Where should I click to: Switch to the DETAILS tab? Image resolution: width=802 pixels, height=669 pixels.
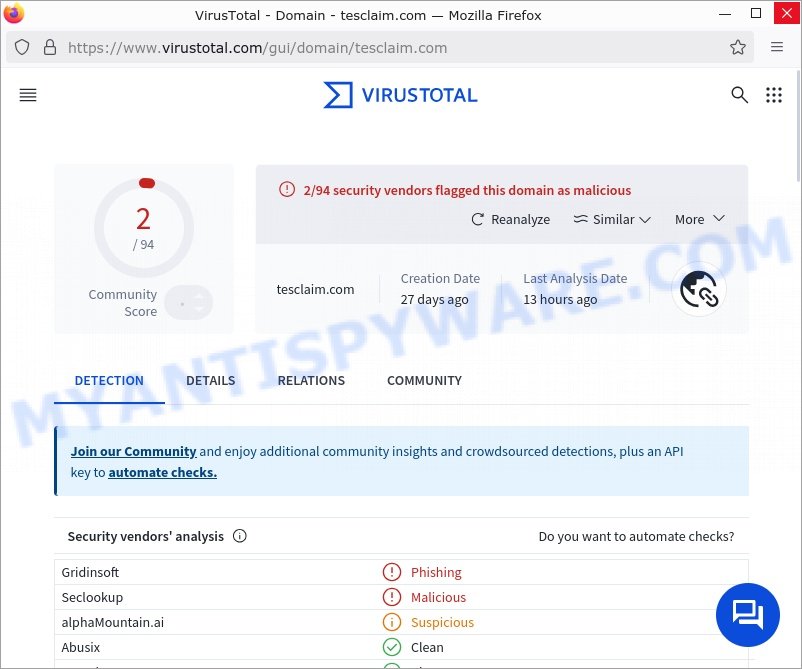(x=211, y=381)
